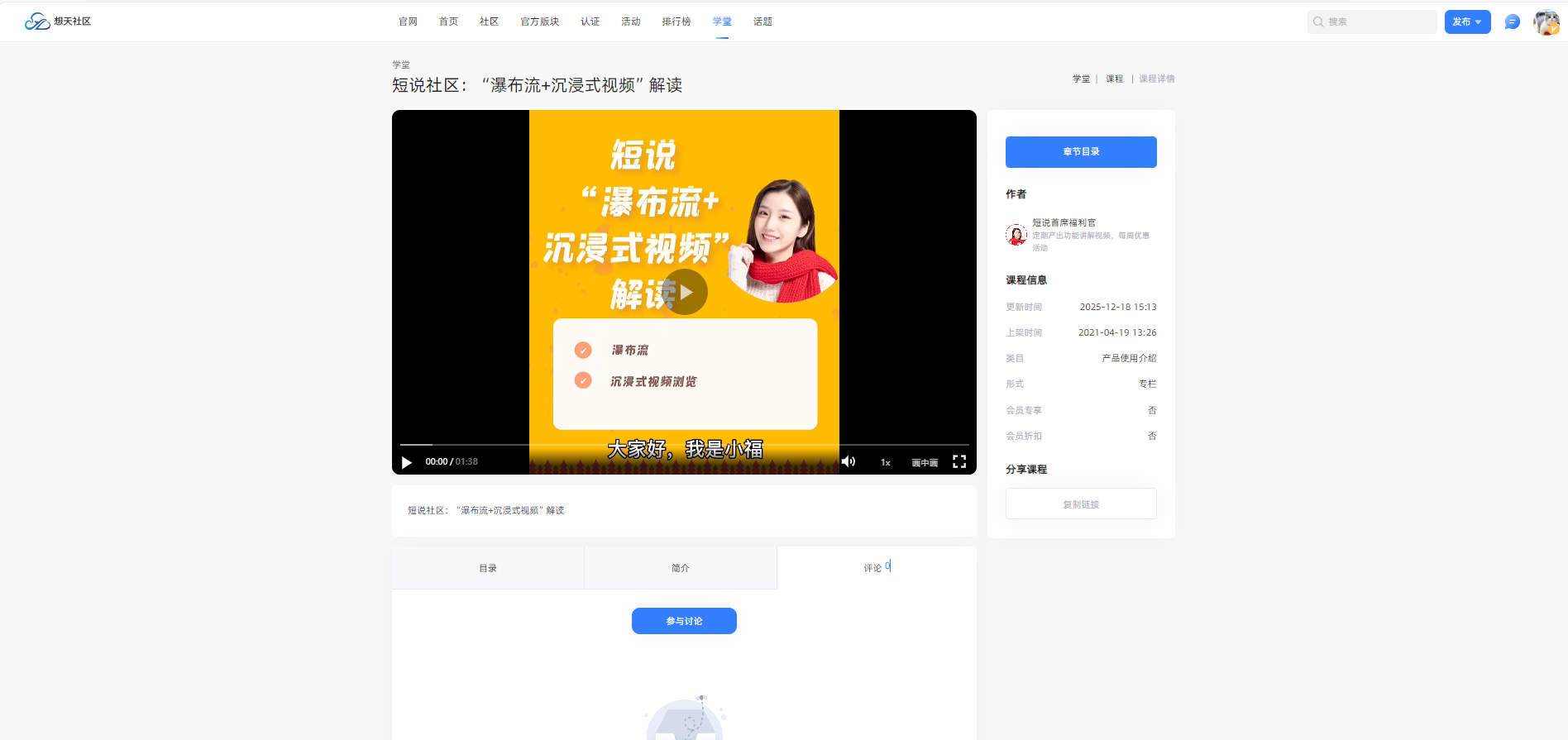Open the 话题 navigation item

(762, 21)
